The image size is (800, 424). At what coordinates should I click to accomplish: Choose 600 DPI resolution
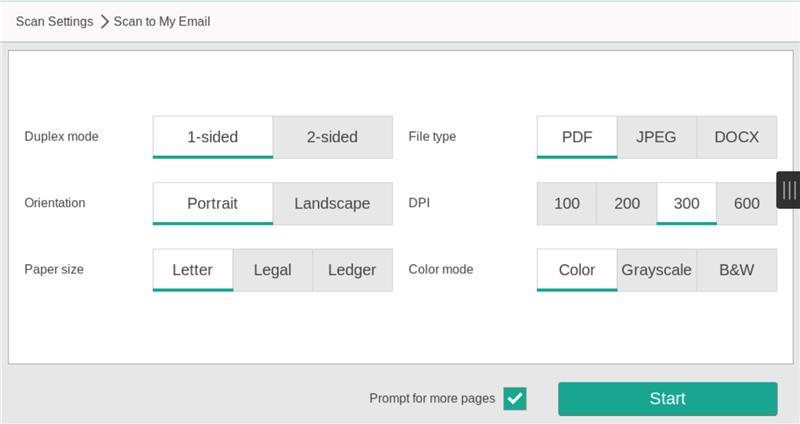746,203
